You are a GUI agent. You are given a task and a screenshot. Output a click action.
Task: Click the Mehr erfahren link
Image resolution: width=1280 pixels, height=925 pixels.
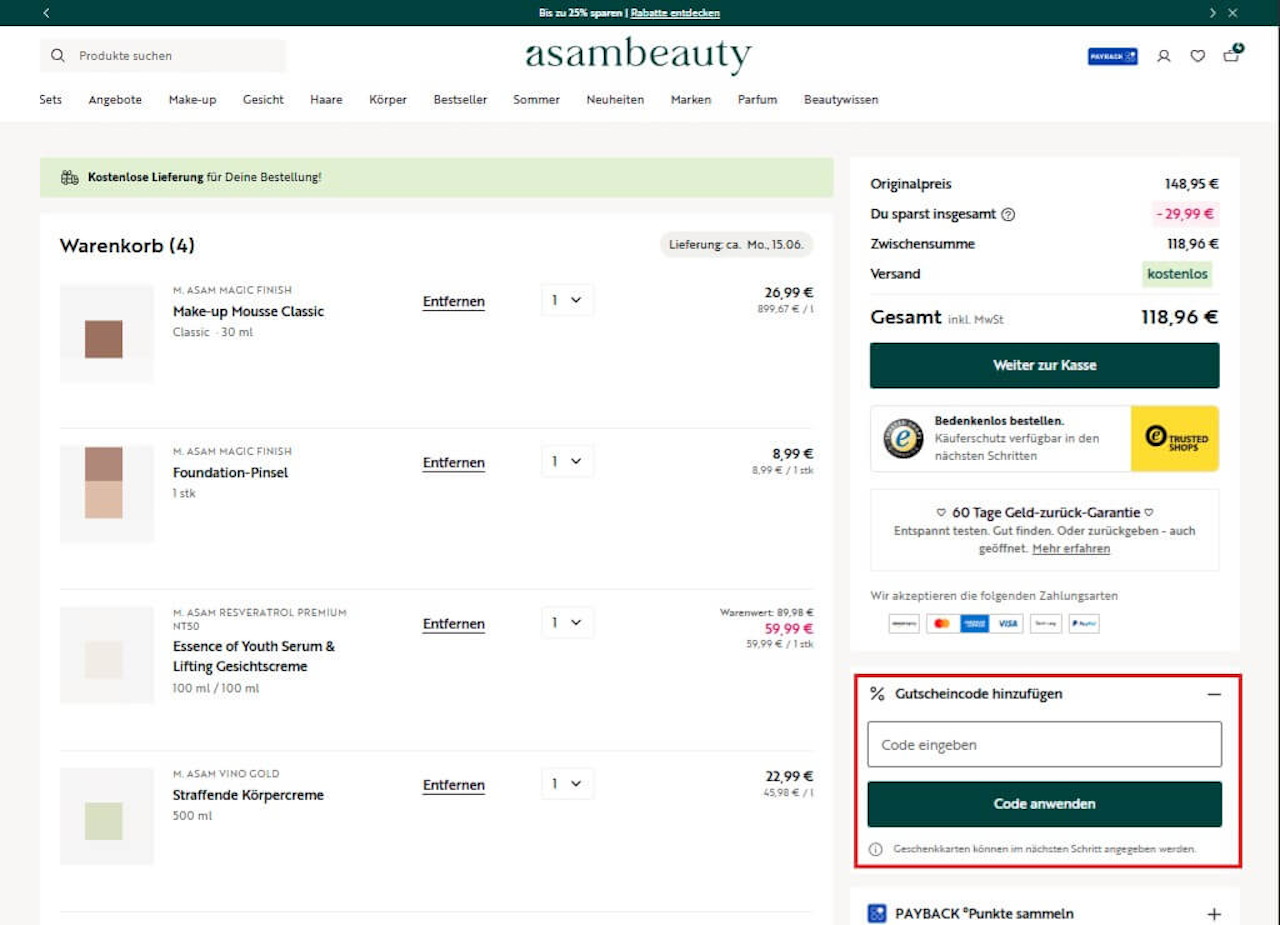coord(1071,548)
